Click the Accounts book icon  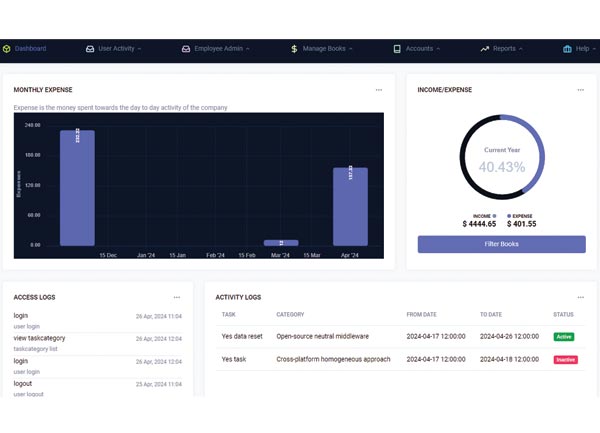[x=397, y=48]
